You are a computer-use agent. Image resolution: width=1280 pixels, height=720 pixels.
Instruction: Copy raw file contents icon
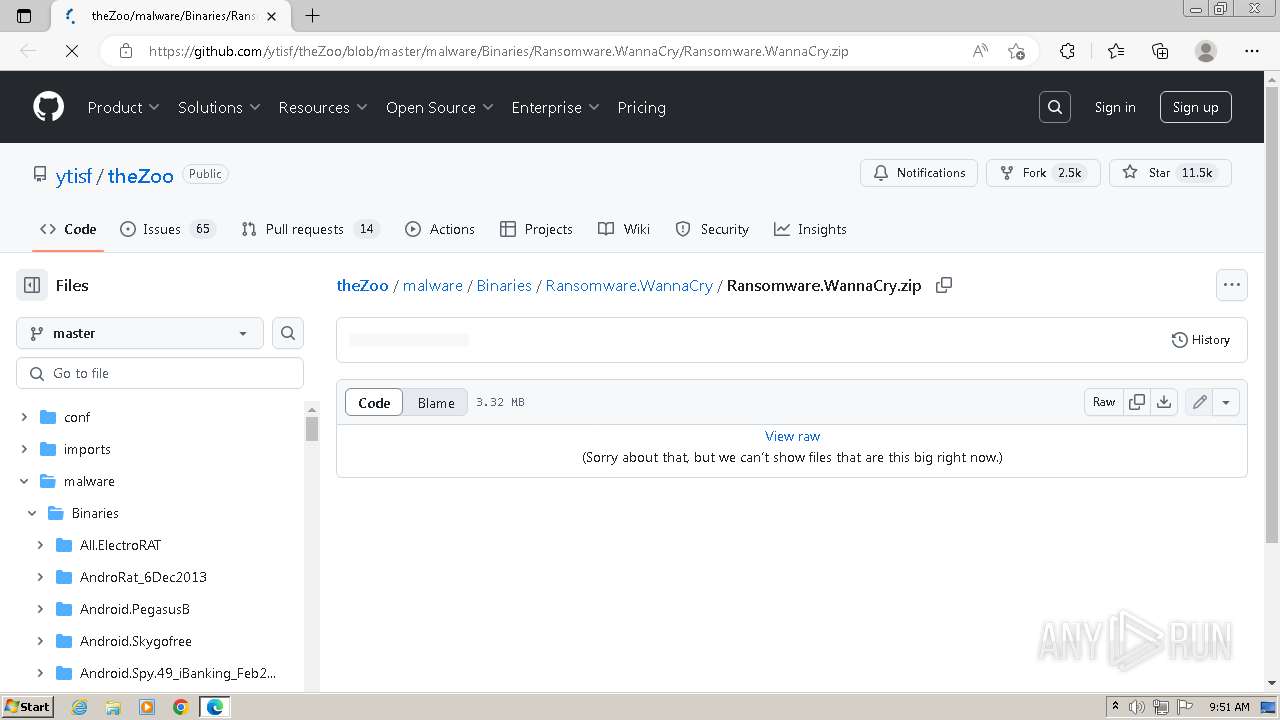click(x=1137, y=402)
